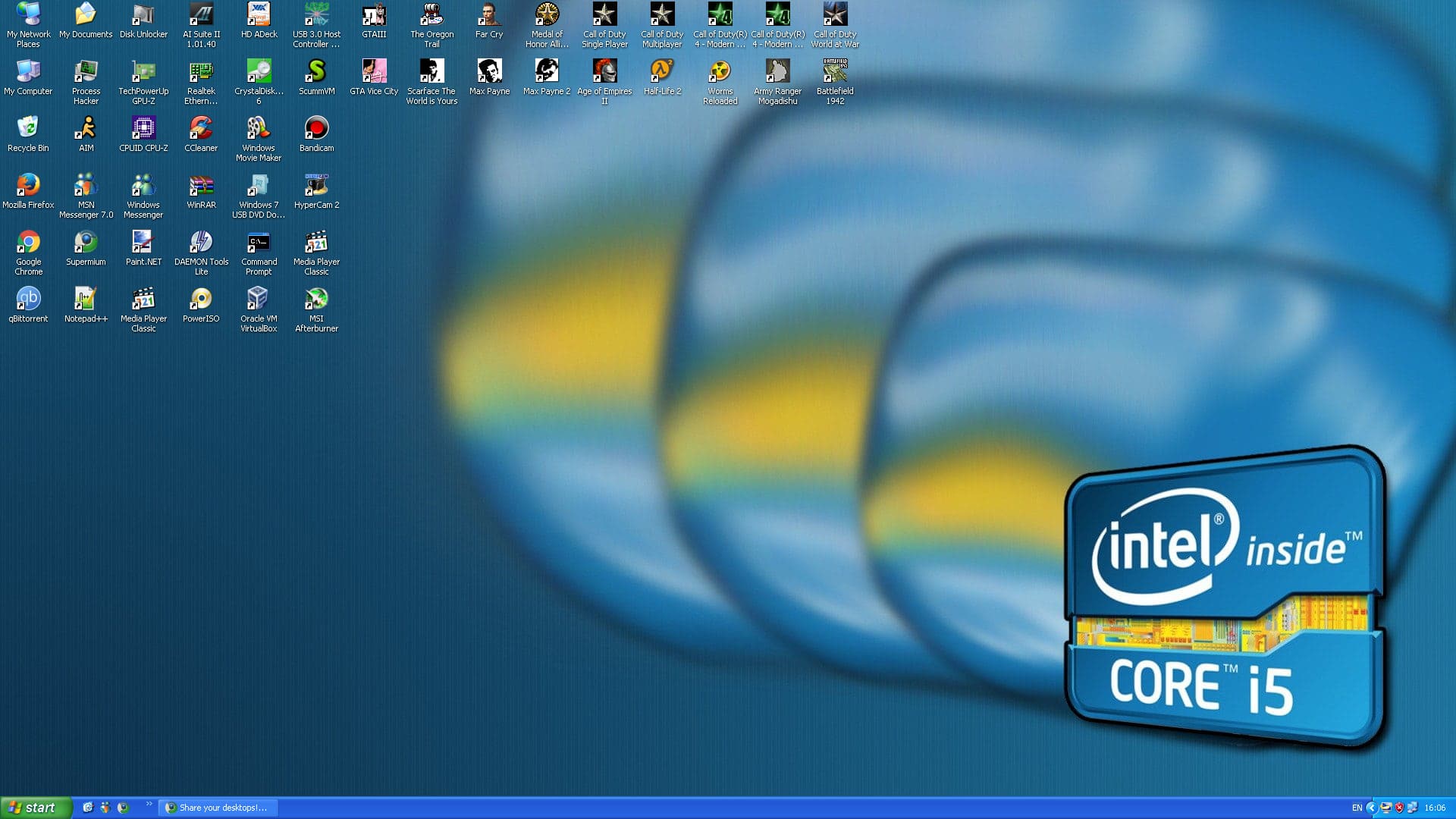Click the red security shield tray icon
1456x819 pixels.
click(1399, 808)
